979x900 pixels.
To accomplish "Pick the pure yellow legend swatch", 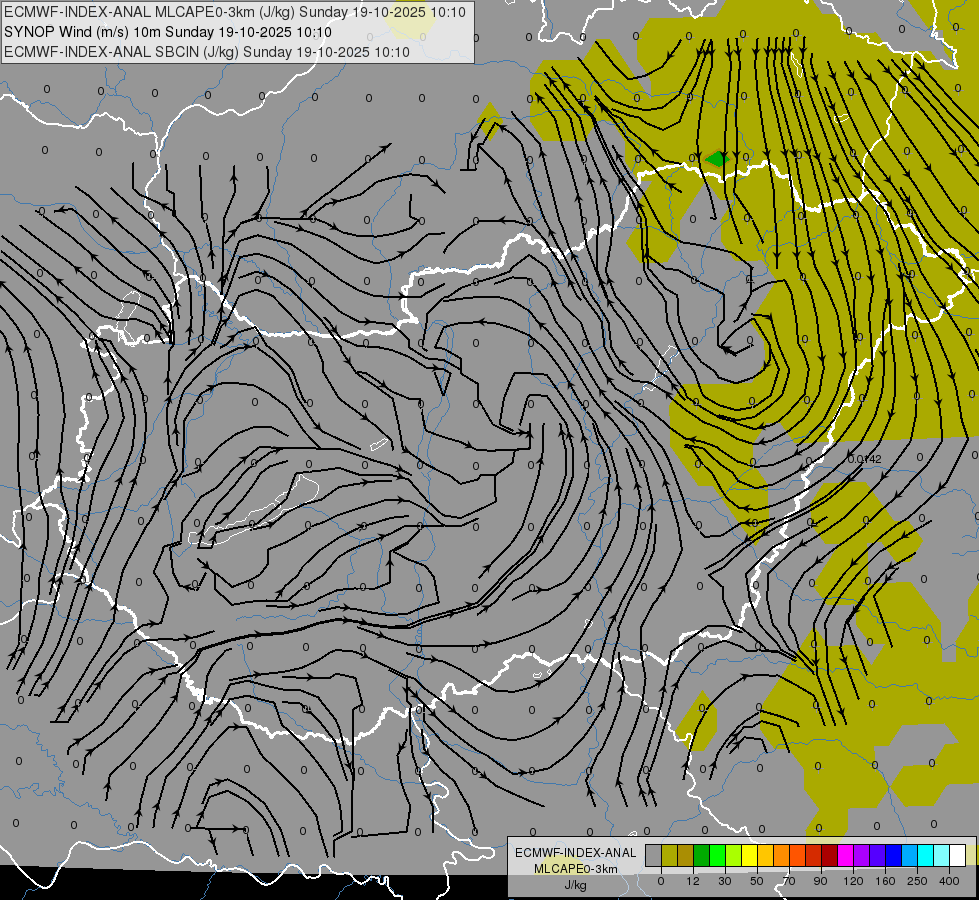I will 750,855.
